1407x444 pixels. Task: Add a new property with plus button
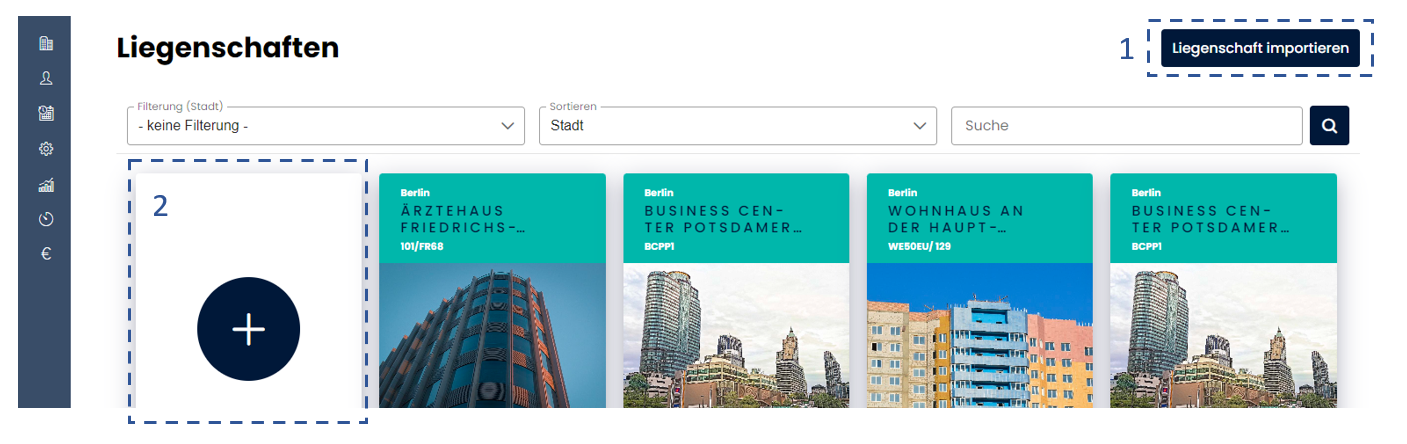(x=248, y=329)
